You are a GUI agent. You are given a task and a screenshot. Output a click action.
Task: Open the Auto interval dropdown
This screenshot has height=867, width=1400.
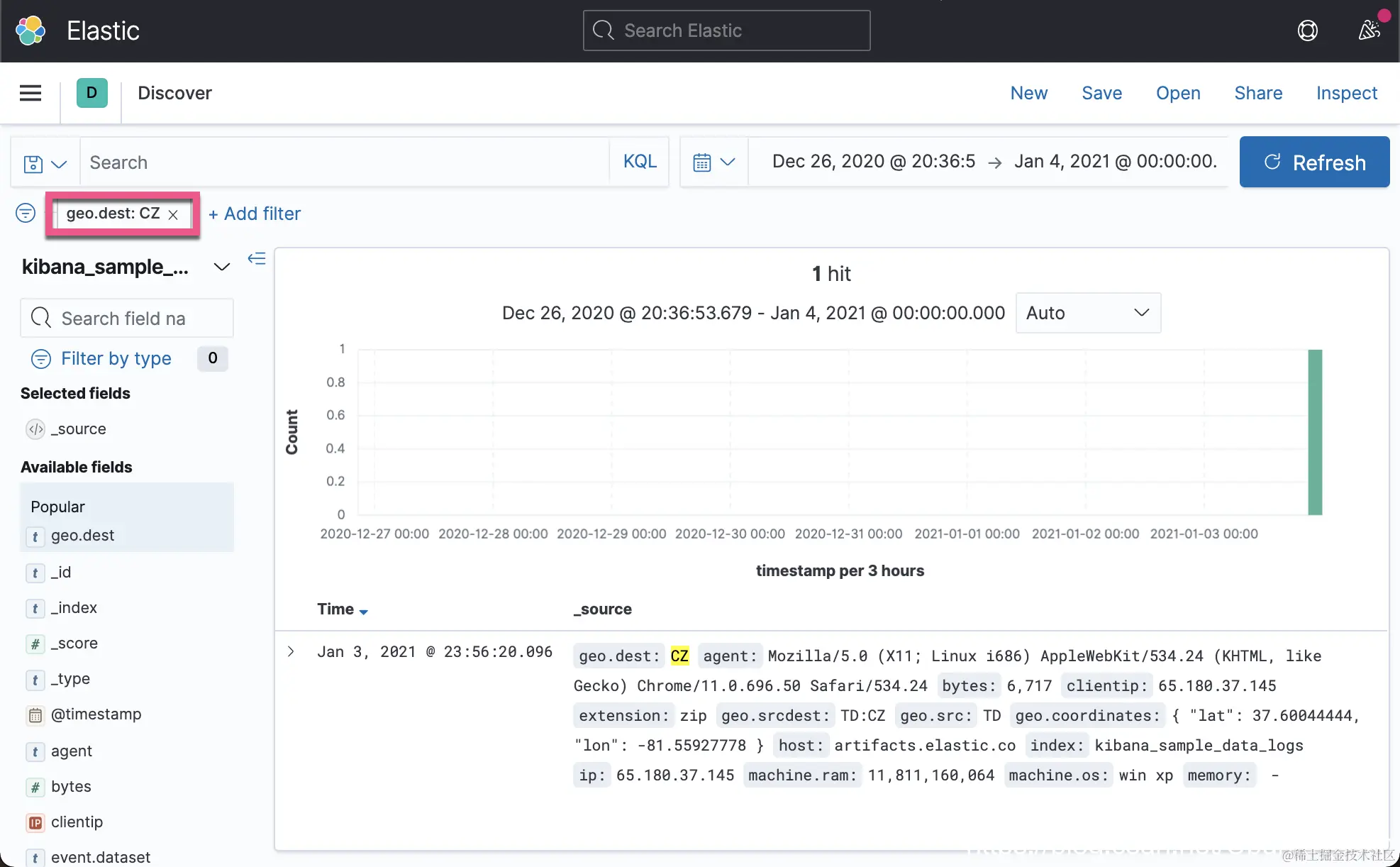(1087, 313)
